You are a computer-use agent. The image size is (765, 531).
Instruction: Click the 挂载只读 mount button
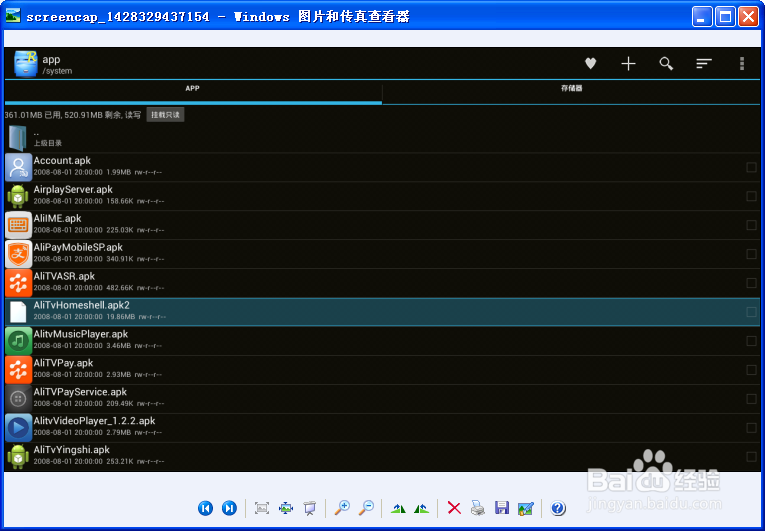165,115
